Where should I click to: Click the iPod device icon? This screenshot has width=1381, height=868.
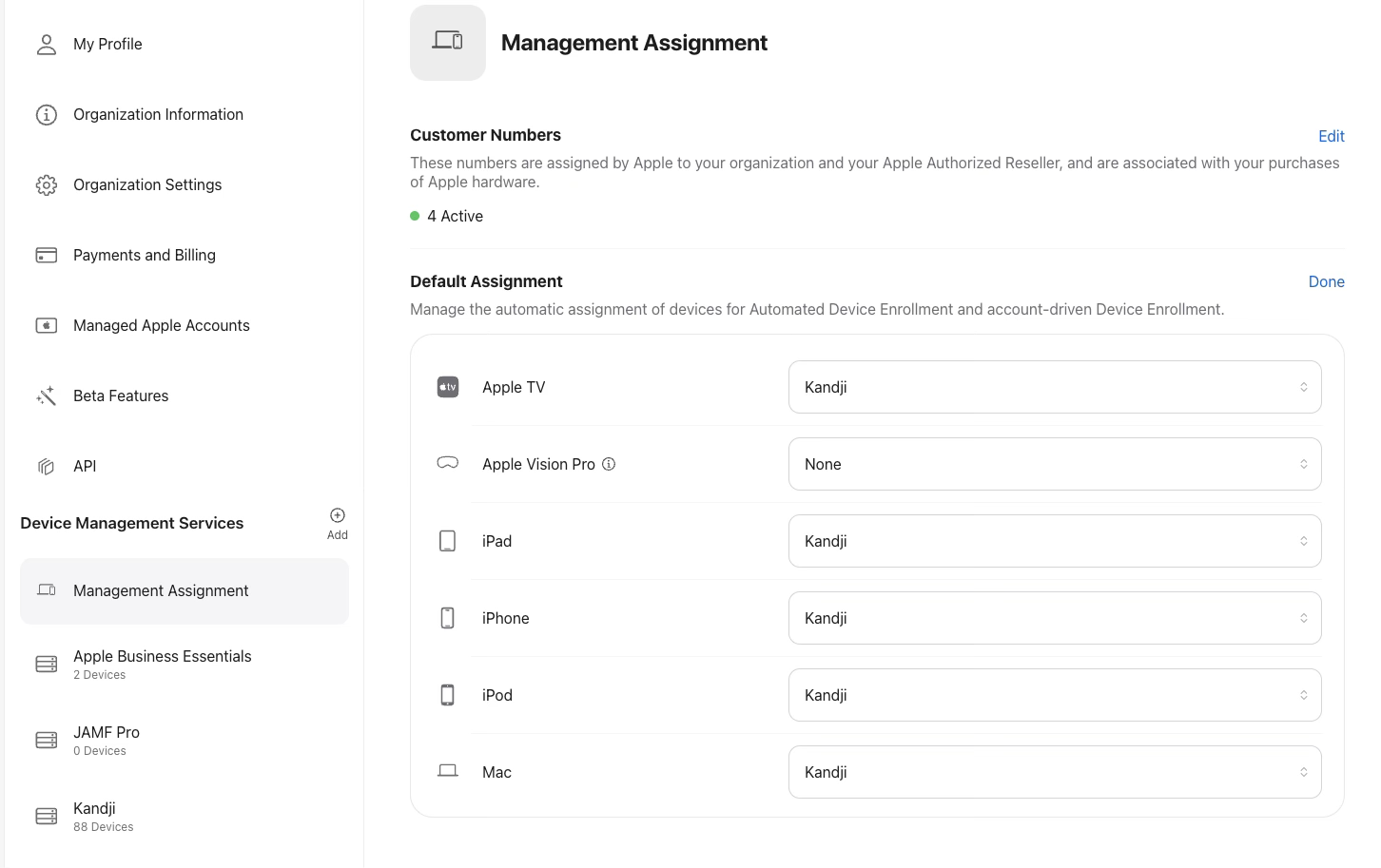point(448,695)
